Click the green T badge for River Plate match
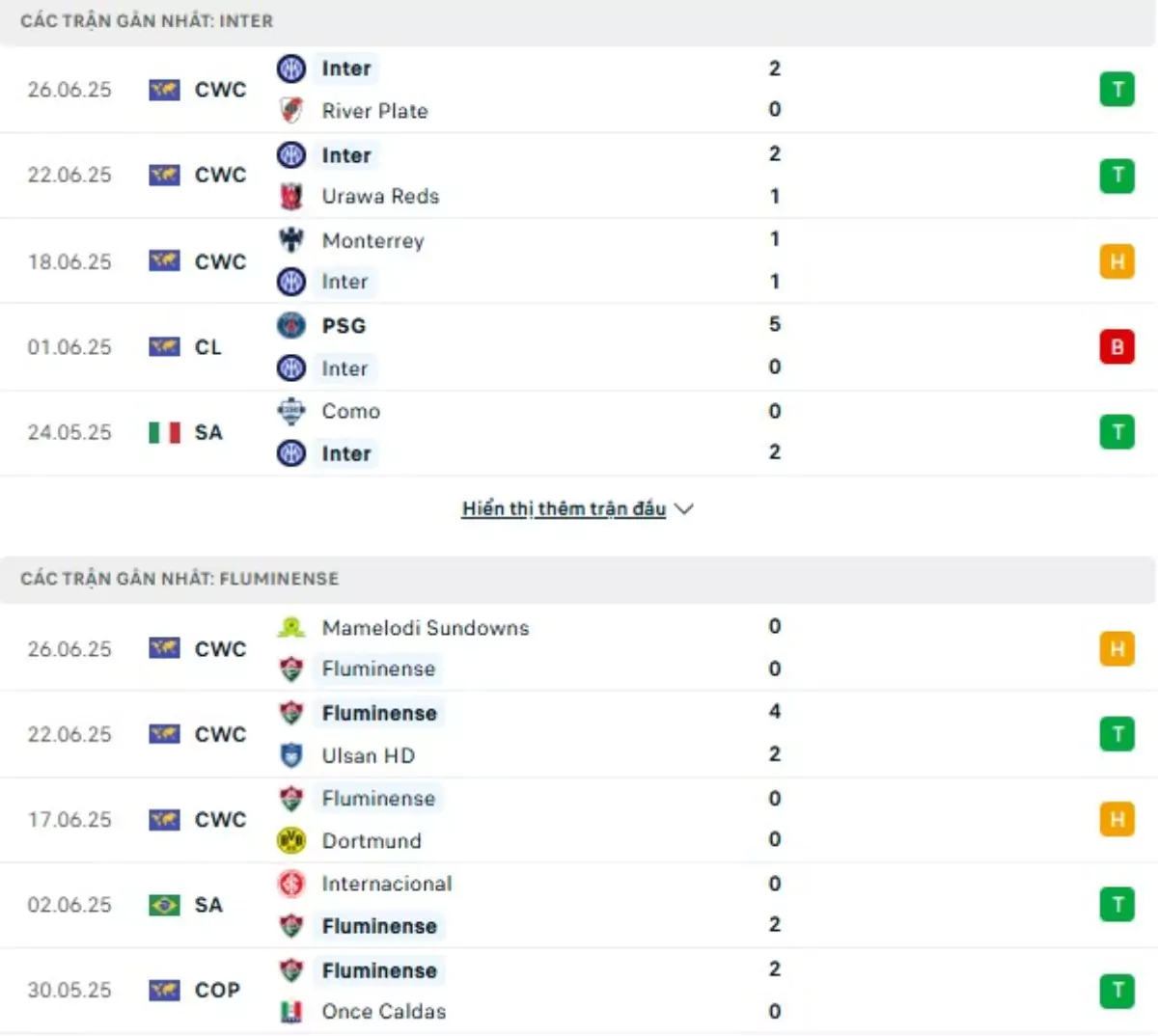Screen dimensions: 1158x1036 (x=1117, y=90)
